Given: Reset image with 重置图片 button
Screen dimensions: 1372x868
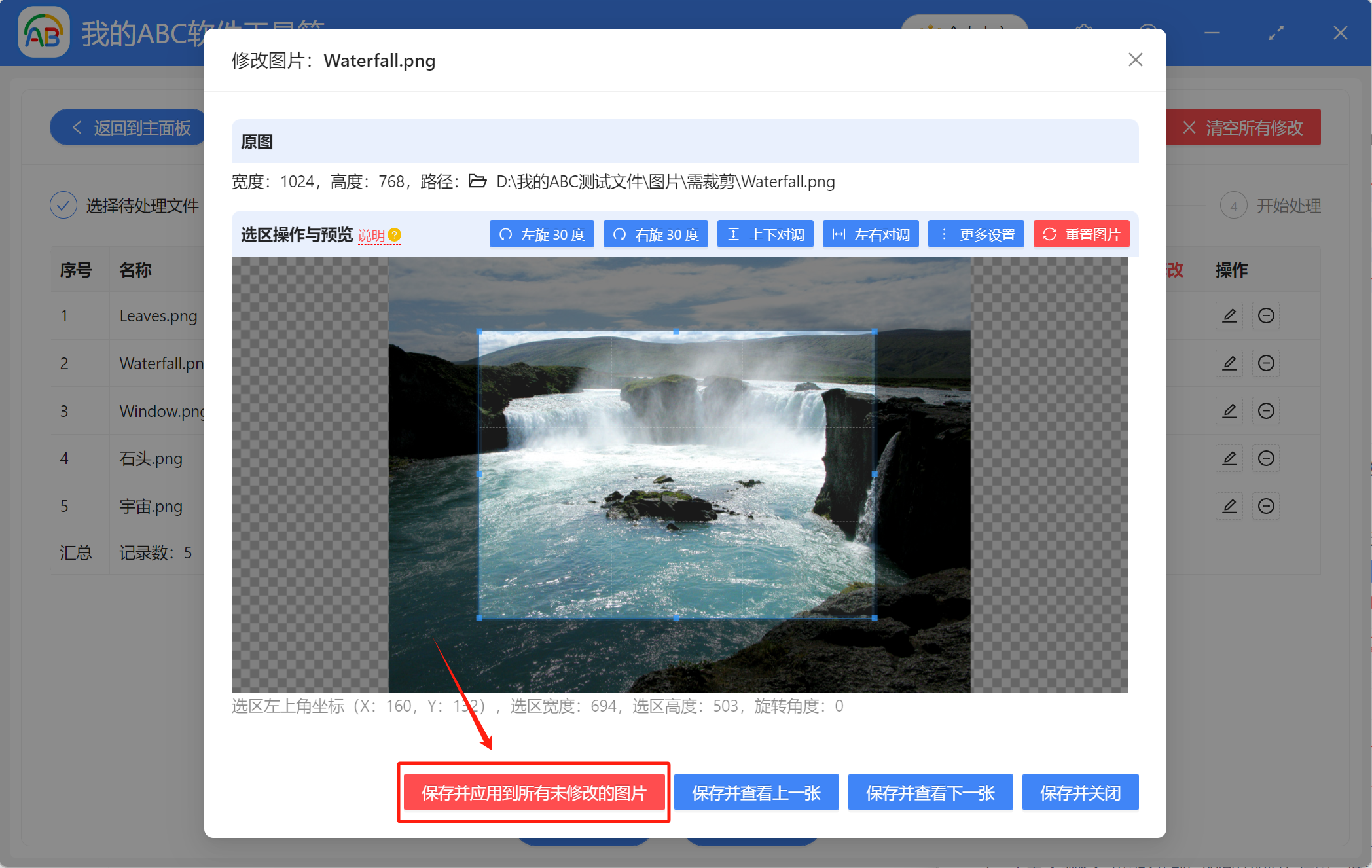Looking at the screenshot, I should click(x=1081, y=234).
